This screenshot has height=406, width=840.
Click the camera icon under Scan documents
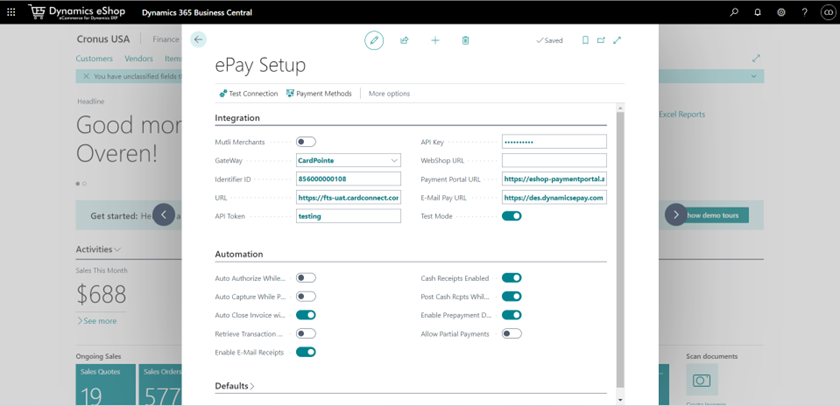coord(701,380)
